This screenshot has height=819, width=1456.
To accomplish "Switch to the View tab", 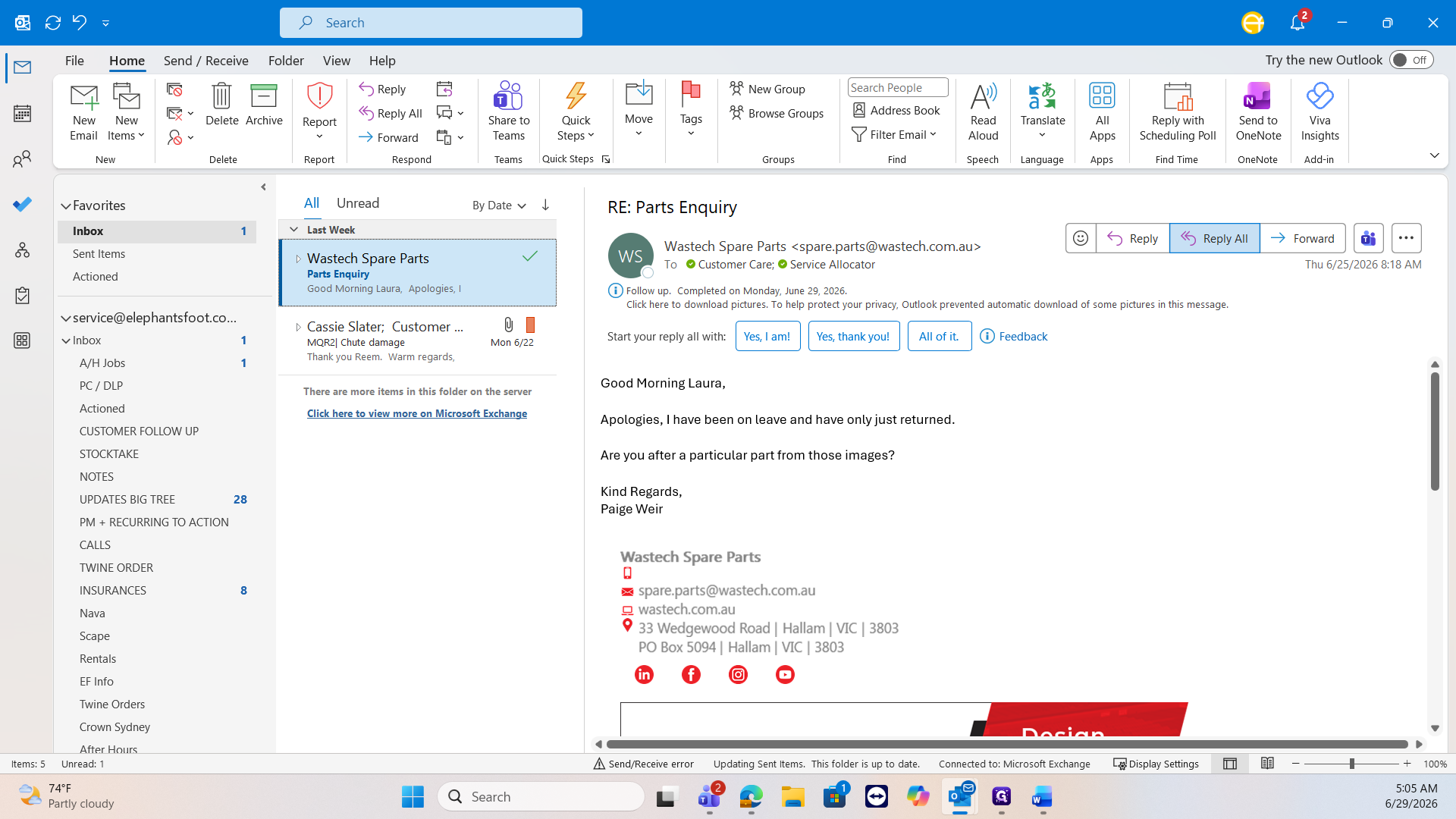I will [x=336, y=61].
